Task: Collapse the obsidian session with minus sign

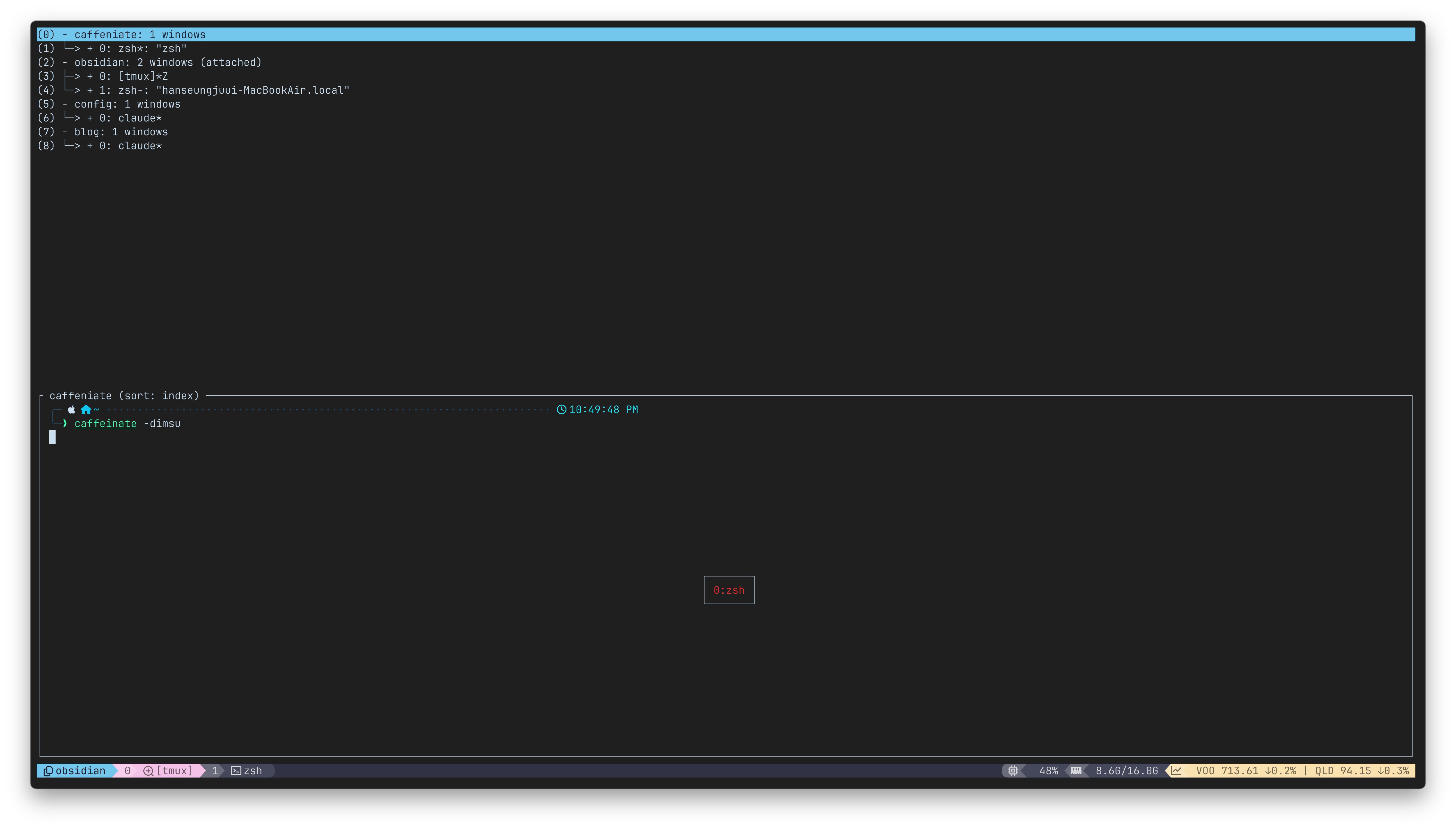Action: click(x=65, y=63)
